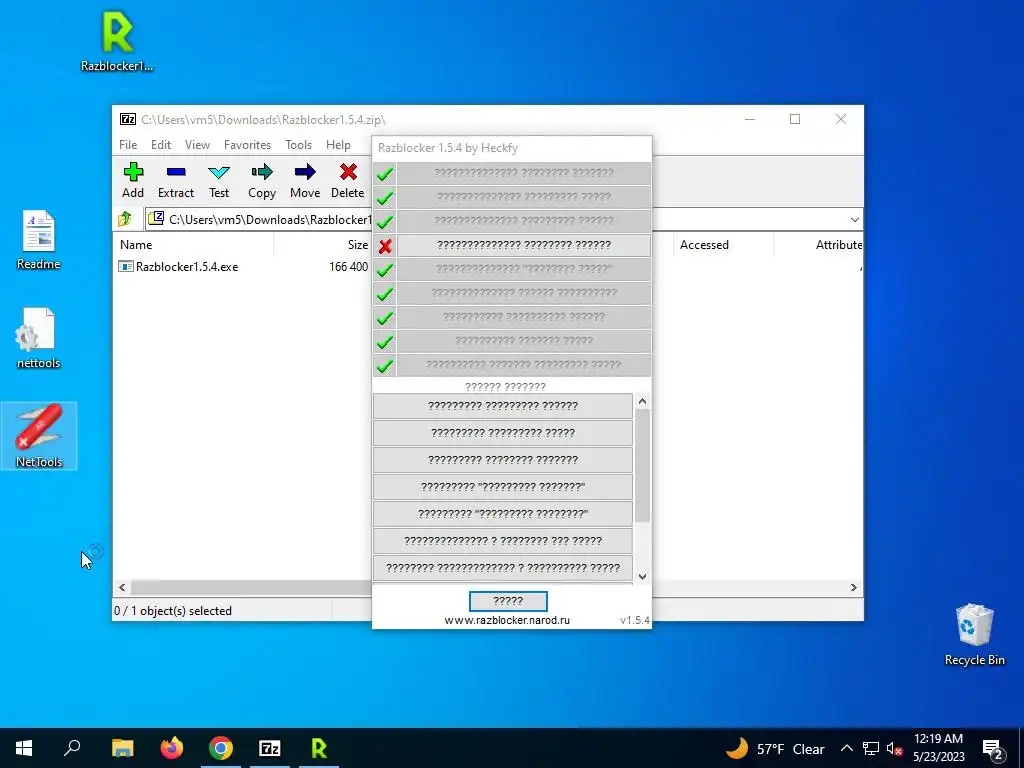The image size is (1024, 768).
Task: Click the muted volume tray icon
Action: (x=895, y=749)
